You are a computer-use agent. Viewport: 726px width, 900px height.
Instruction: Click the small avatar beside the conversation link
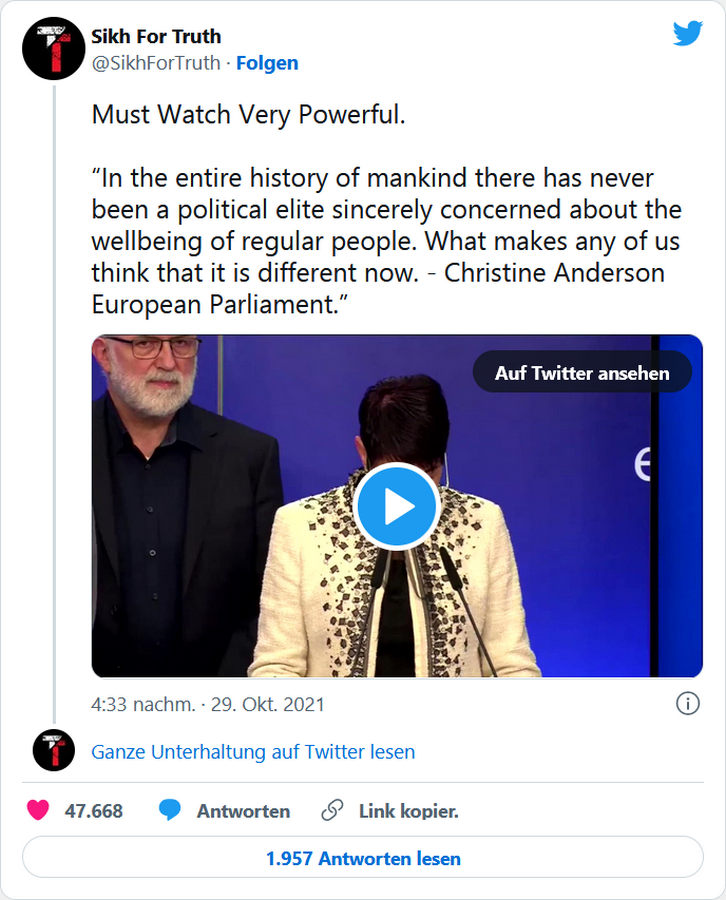[53, 751]
